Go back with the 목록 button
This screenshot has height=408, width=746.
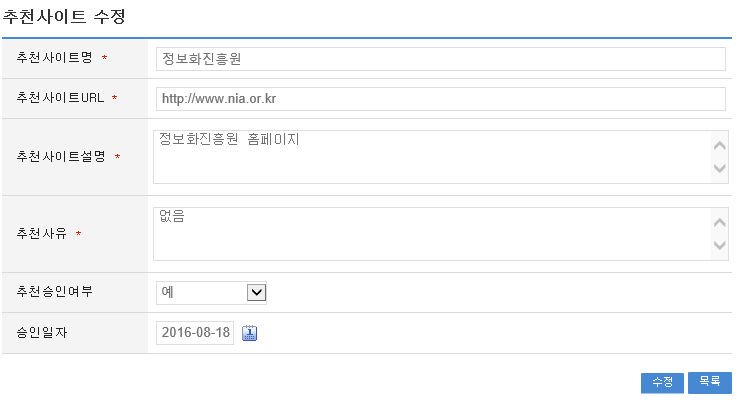point(710,382)
